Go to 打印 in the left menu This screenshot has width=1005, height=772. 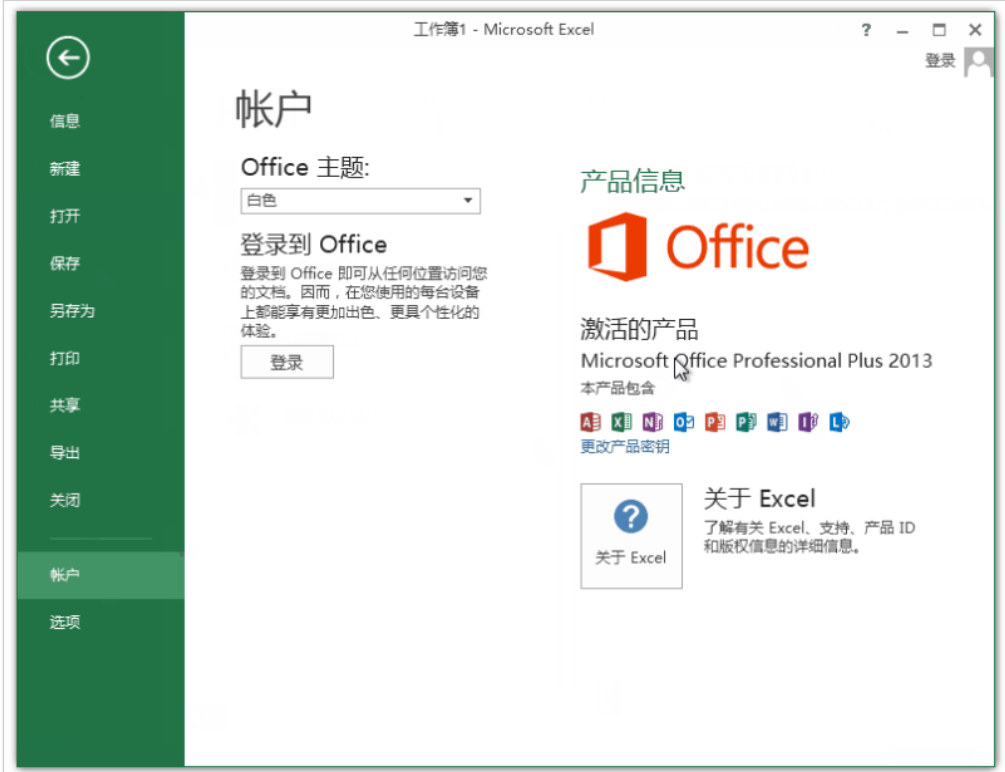[x=65, y=359]
